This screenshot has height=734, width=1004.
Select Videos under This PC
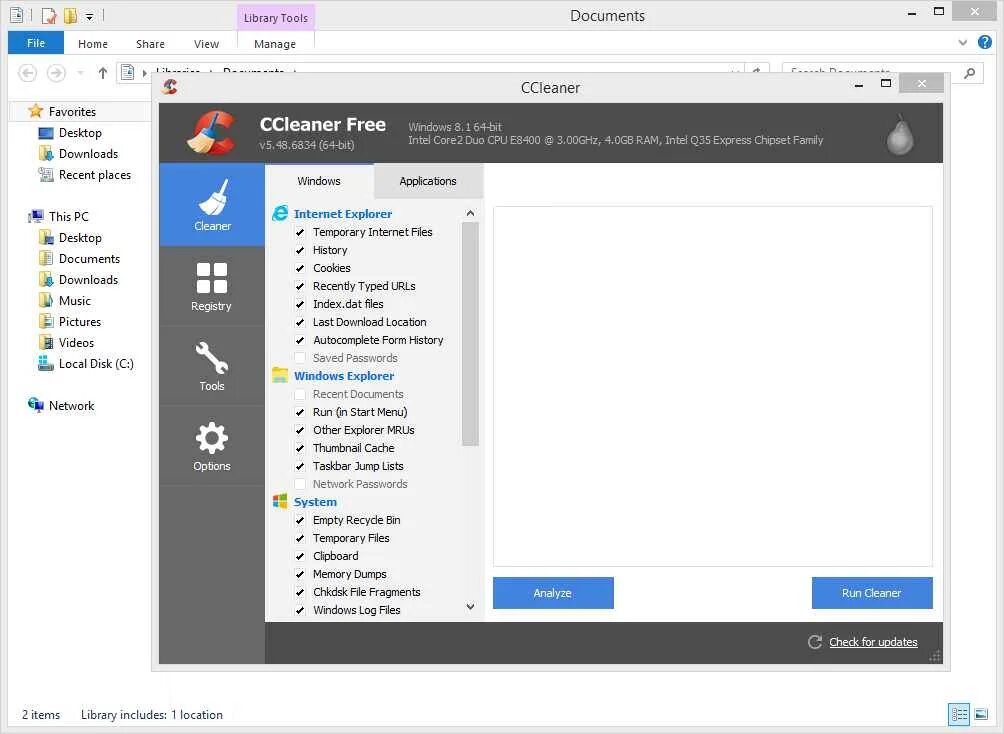pyautogui.click(x=76, y=343)
